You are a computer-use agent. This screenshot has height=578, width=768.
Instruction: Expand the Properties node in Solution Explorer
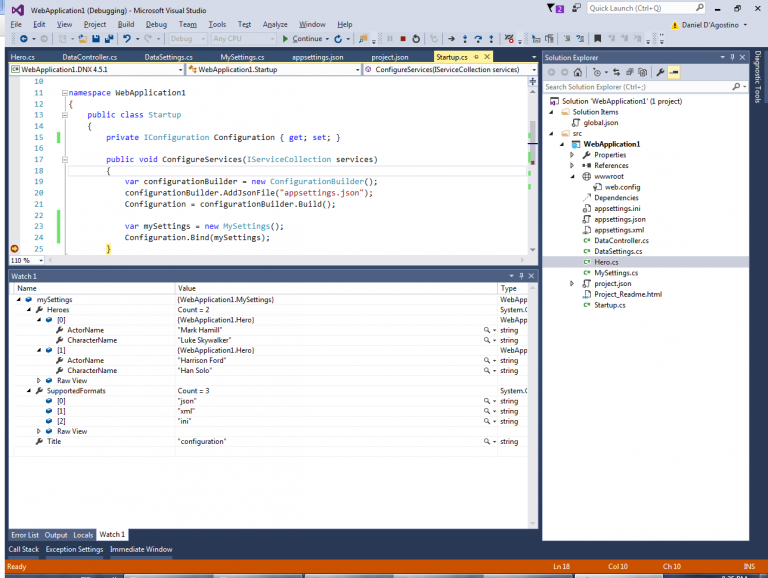[572, 155]
